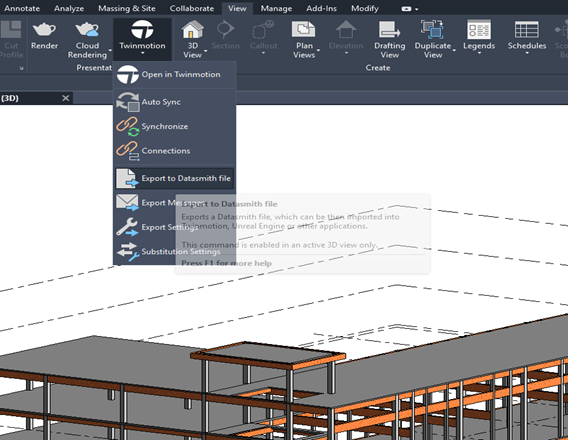Select the Section tool

(225, 35)
